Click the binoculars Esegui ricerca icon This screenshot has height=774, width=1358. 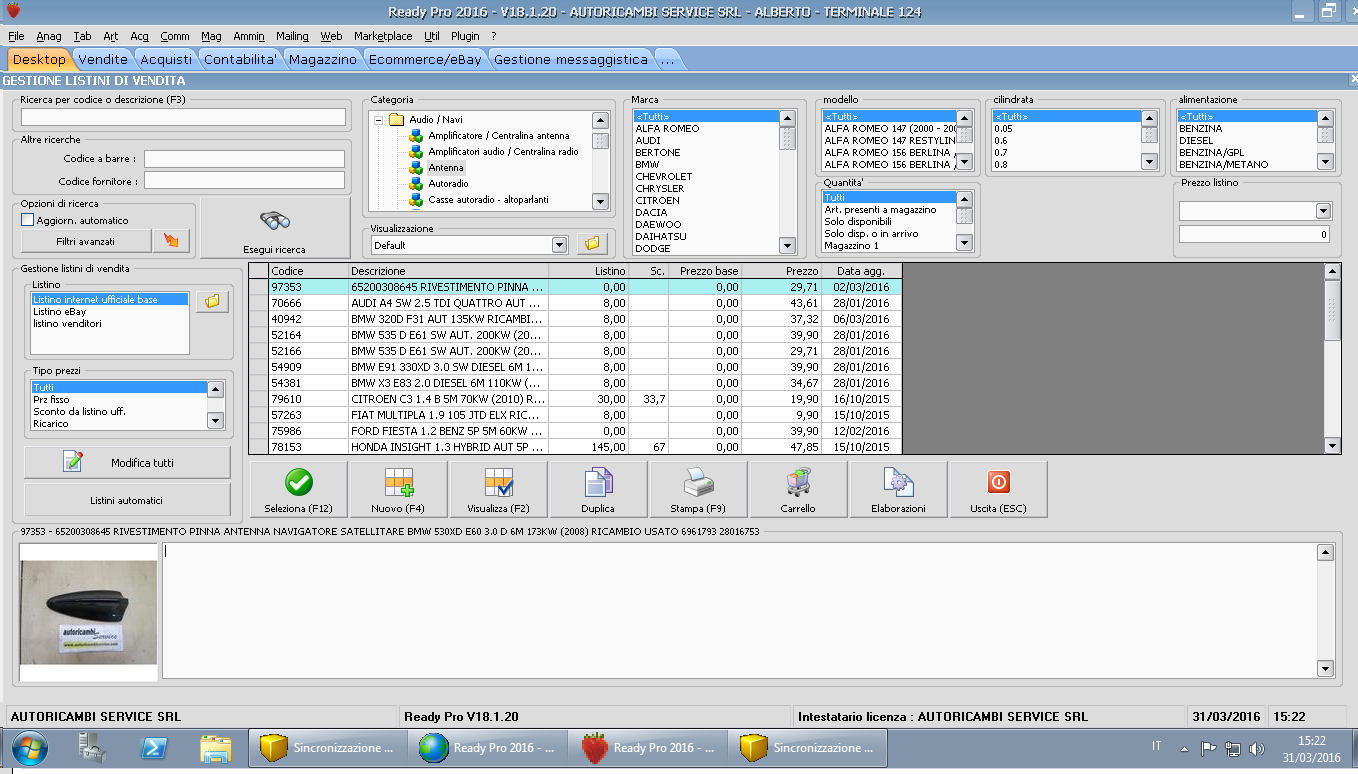275,221
